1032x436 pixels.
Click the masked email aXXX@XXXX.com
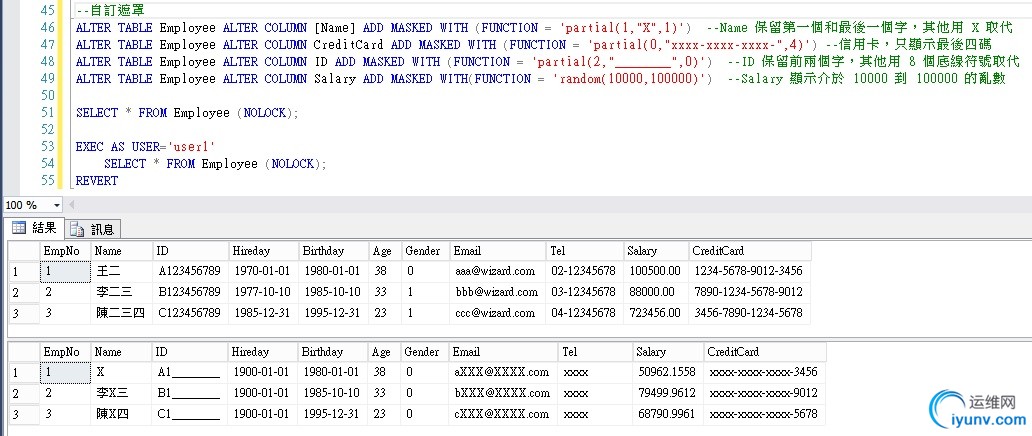point(503,372)
